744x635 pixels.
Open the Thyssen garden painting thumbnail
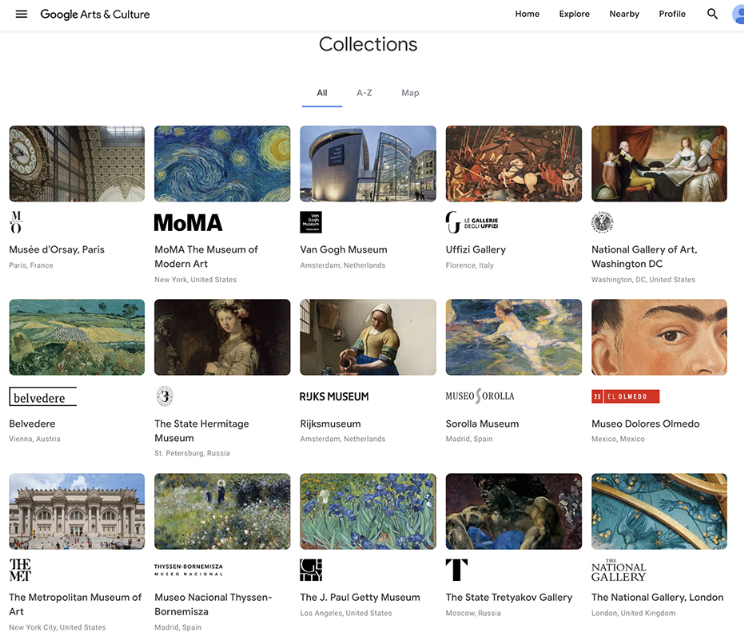click(222, 512)
